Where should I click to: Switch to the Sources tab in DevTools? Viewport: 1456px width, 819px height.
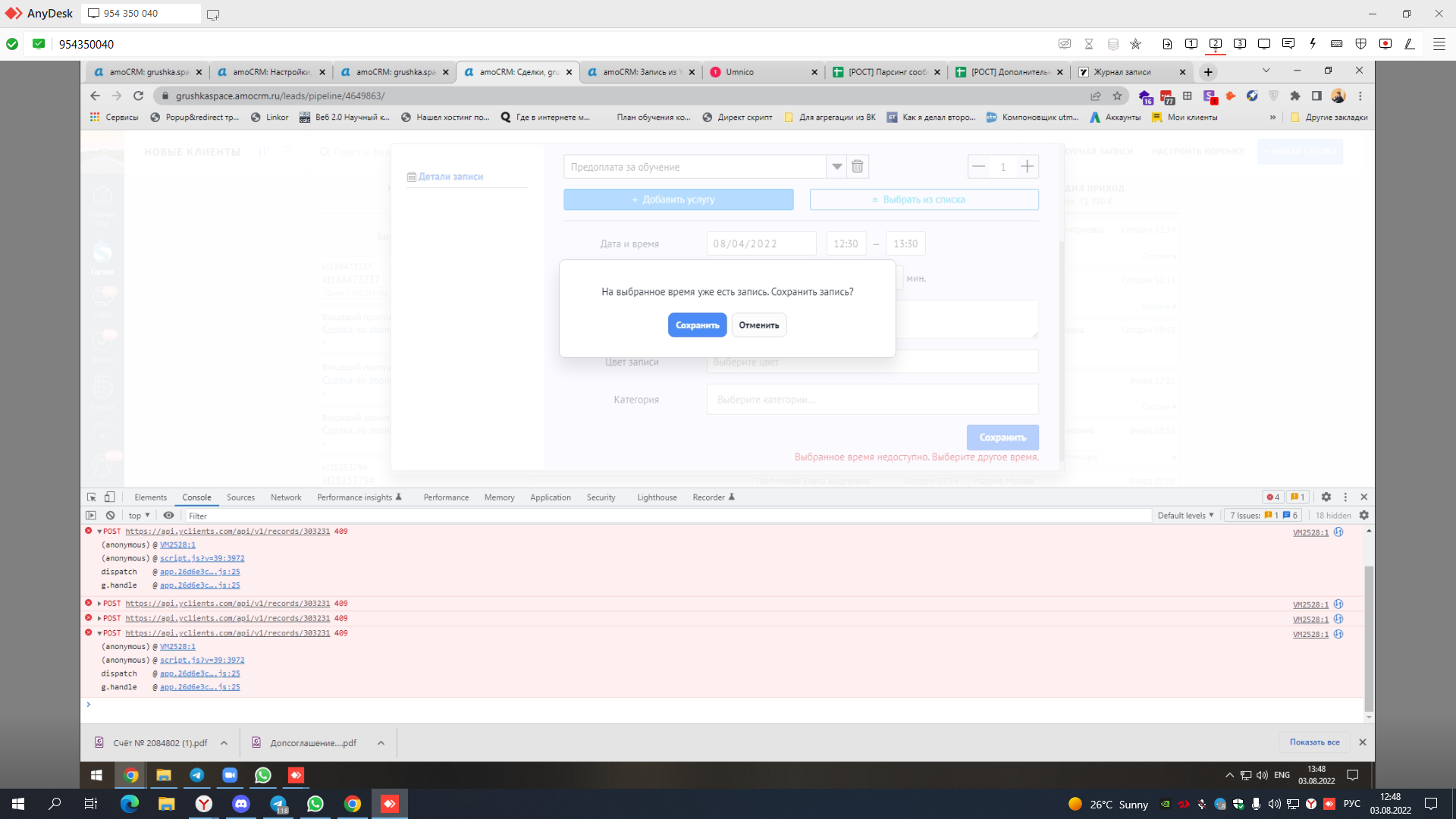tap(240, 497)
